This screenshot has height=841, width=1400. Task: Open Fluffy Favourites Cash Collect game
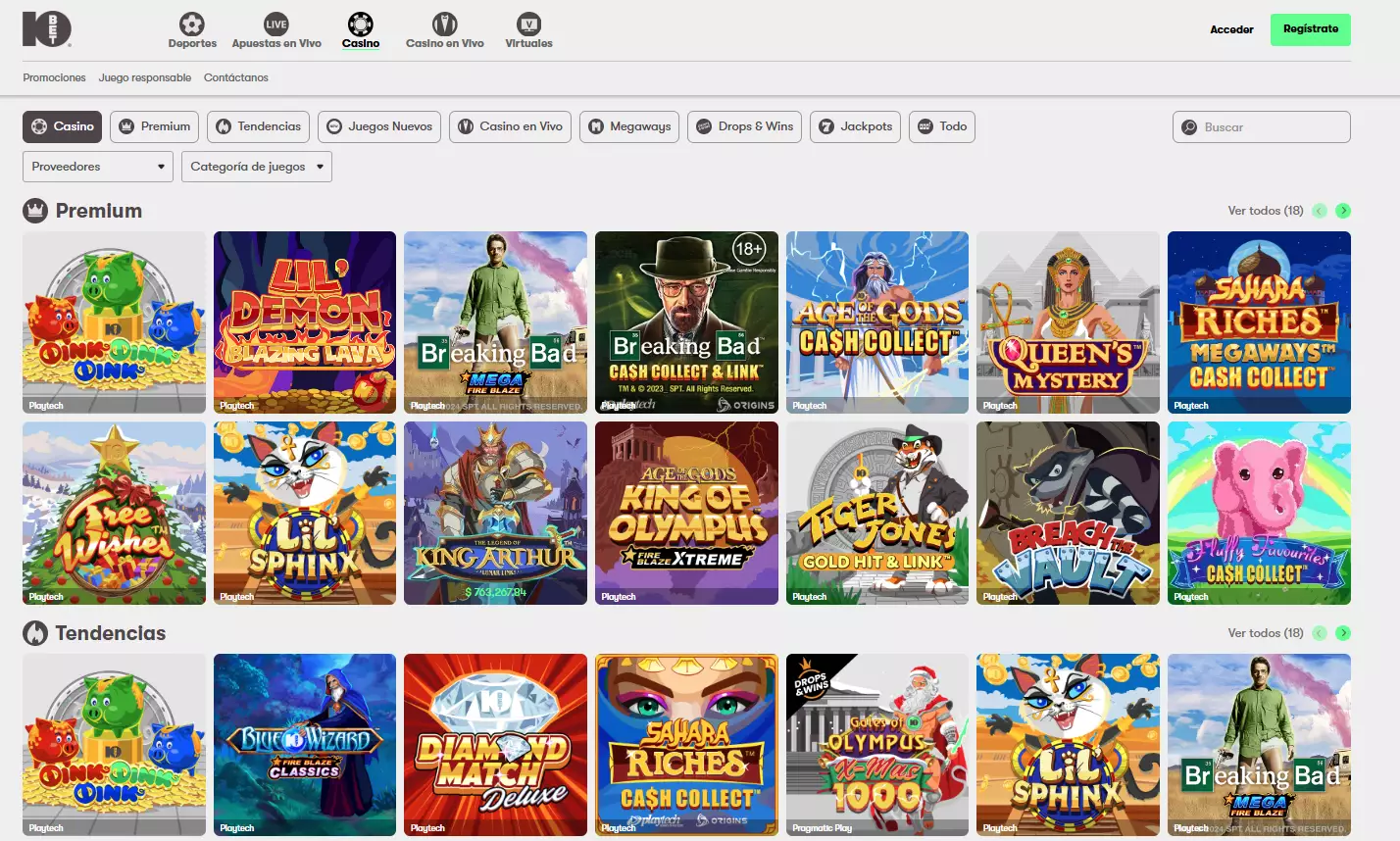(x=1259, y=514)
